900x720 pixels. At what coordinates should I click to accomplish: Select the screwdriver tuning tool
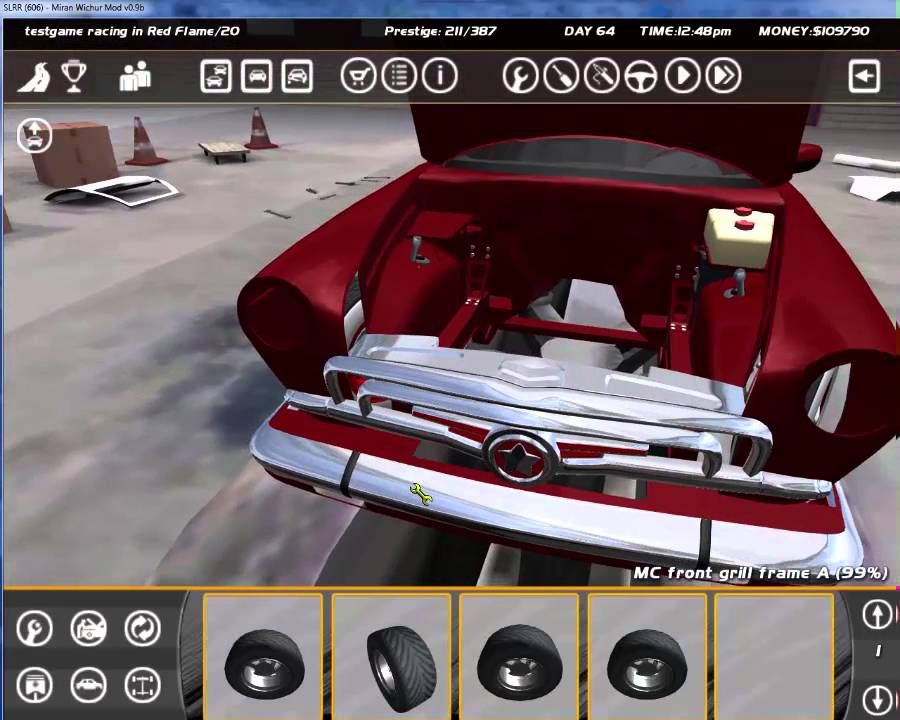[x=561, y=76]
